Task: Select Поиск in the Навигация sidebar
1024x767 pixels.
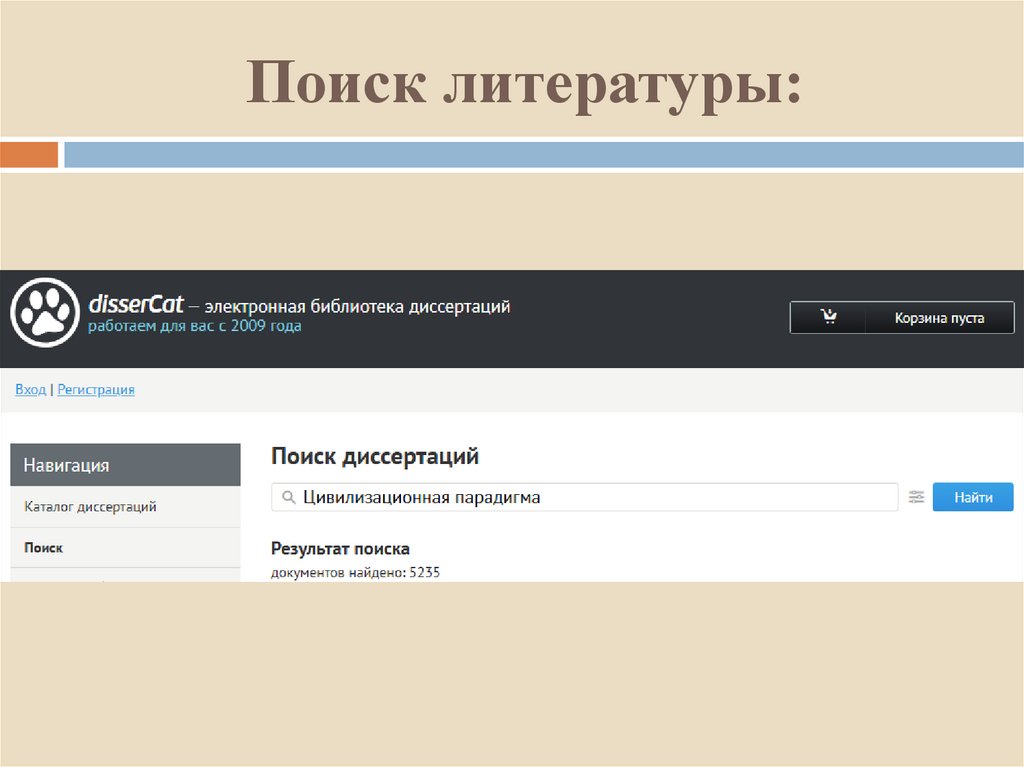Action: [x=43, y=547]
